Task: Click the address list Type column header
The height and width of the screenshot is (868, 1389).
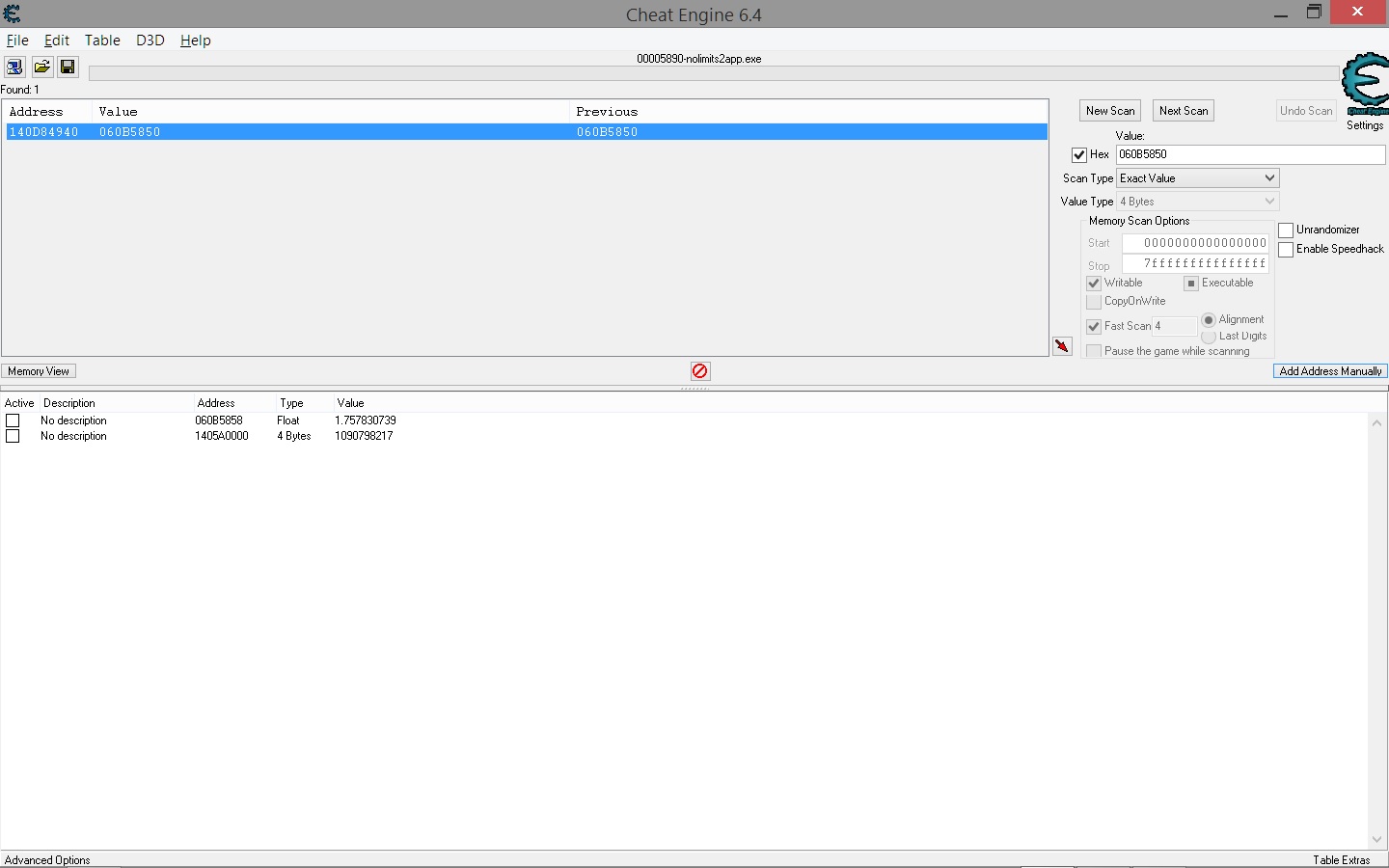Action: pos(291,403)
